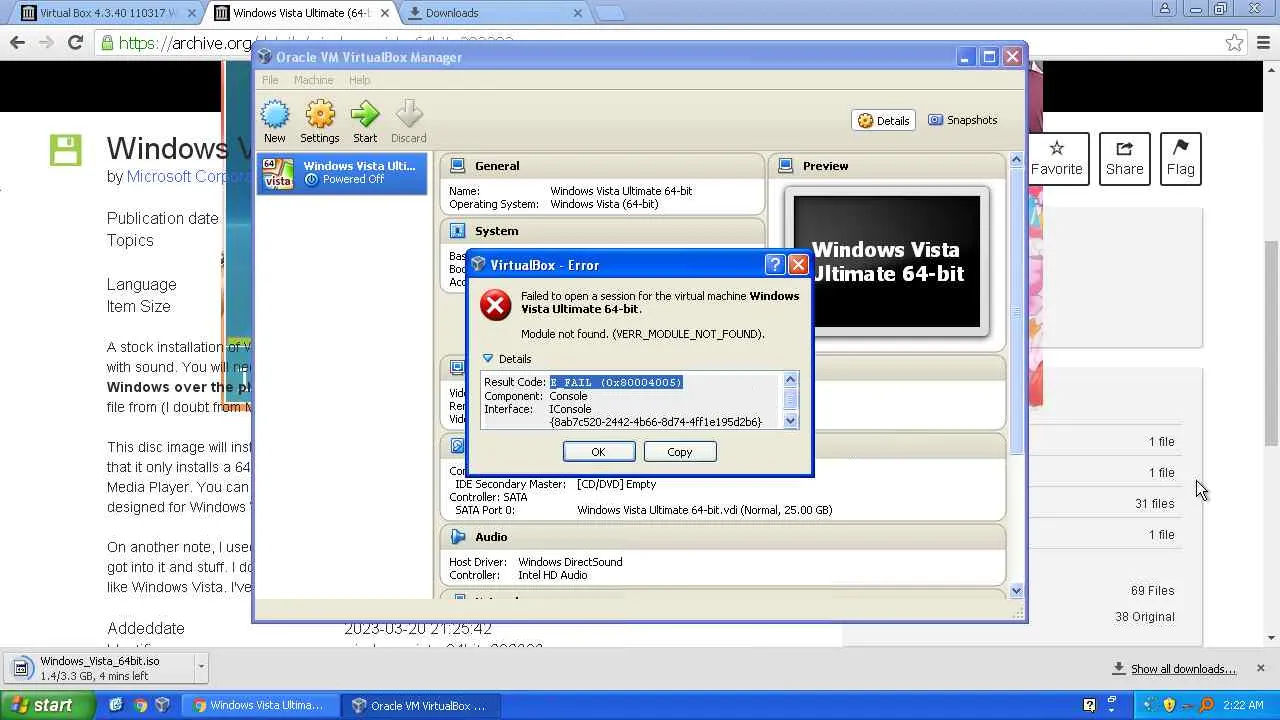Screen dimensions: 1280x720
Task: Reload the archive.org page
Action: 75,42
